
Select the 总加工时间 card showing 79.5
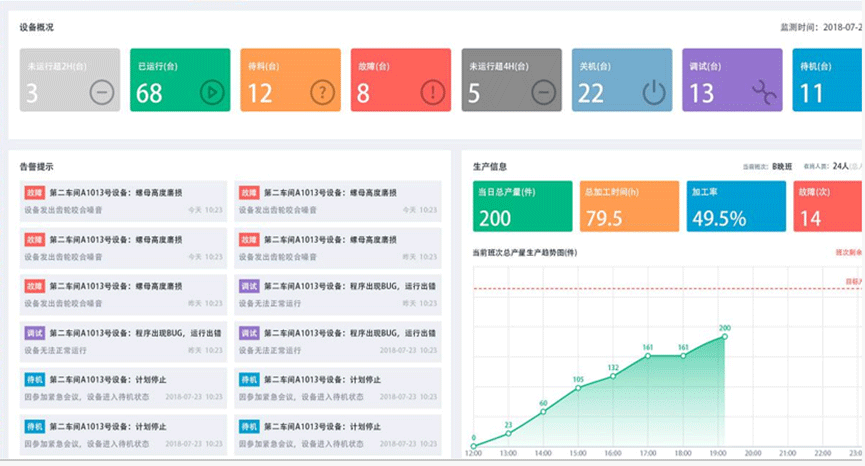[x=628, y=206]
